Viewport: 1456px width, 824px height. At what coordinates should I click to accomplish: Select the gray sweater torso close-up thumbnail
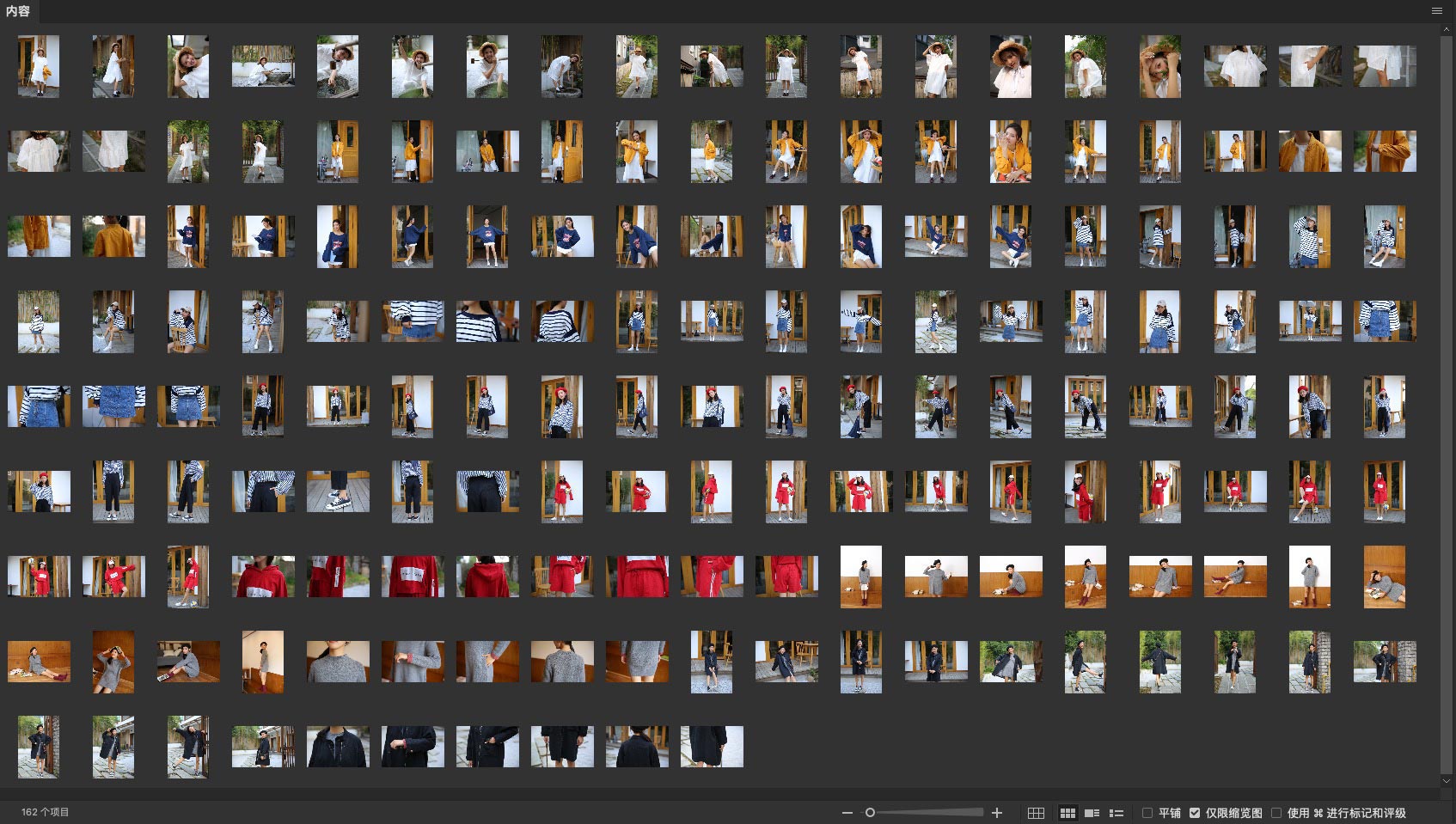pyautogui.click(x=338, y=662)
